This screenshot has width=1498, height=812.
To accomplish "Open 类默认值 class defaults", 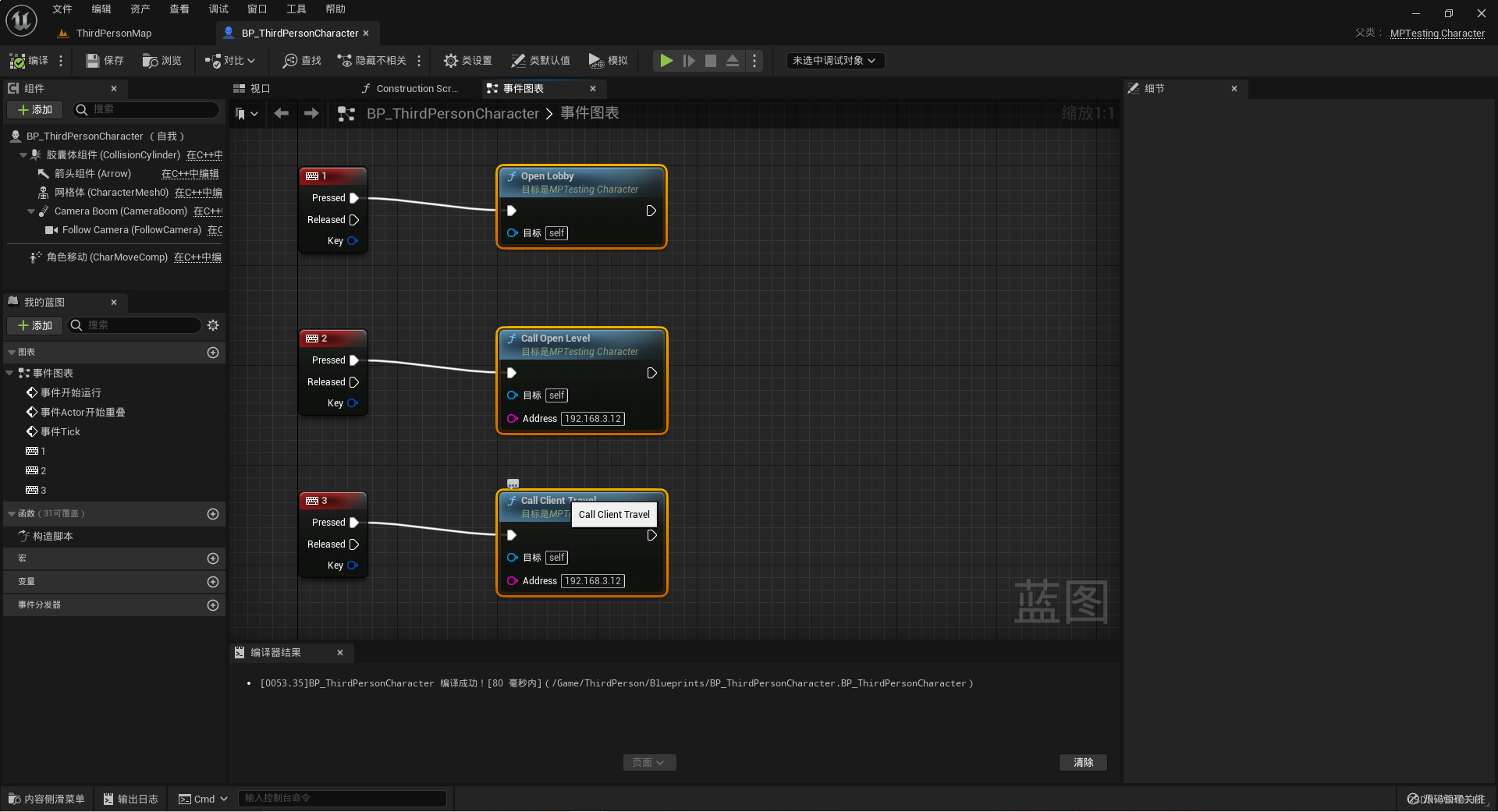I will coord(540,61).
